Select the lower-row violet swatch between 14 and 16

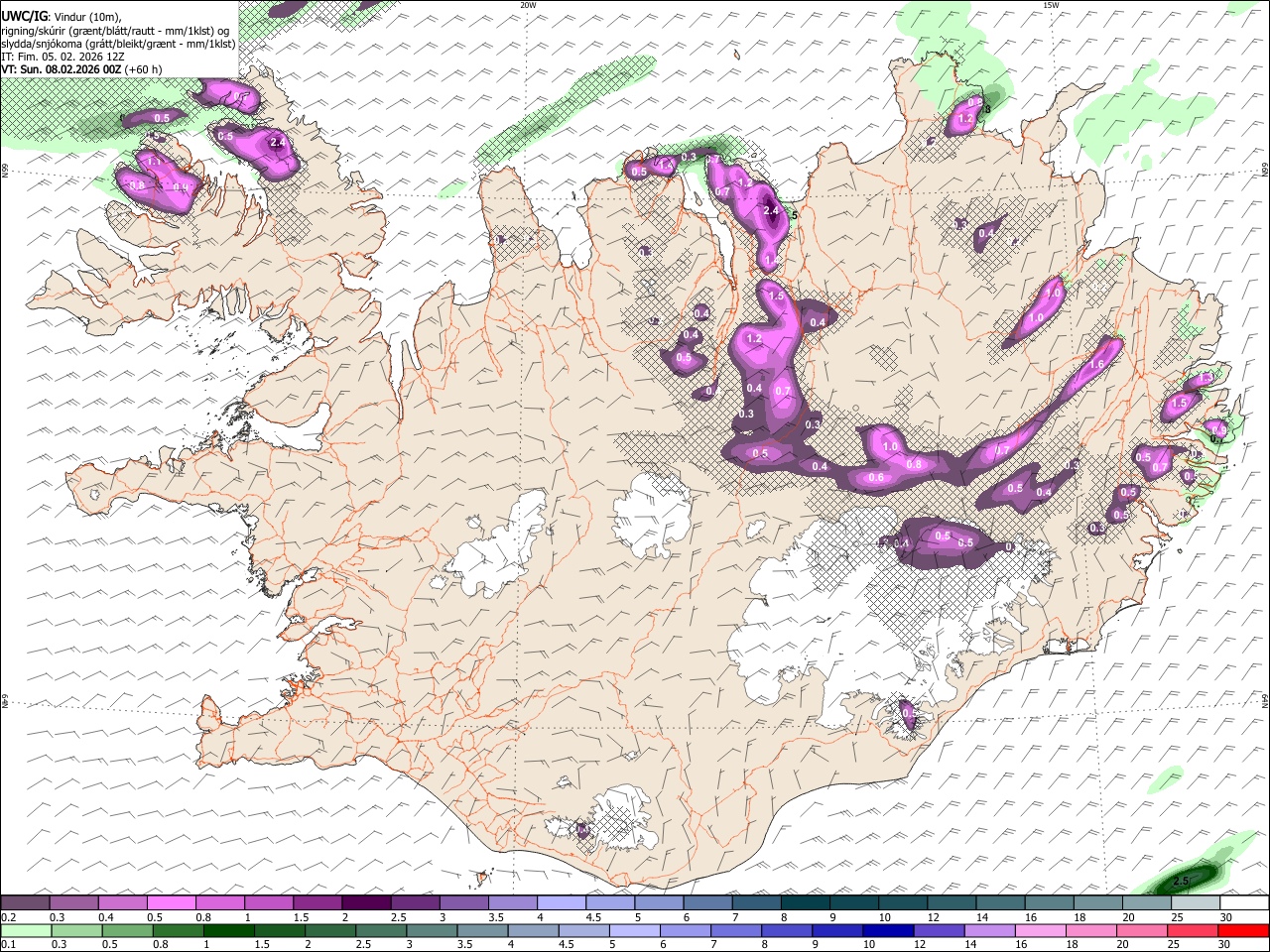pos(990,930)
